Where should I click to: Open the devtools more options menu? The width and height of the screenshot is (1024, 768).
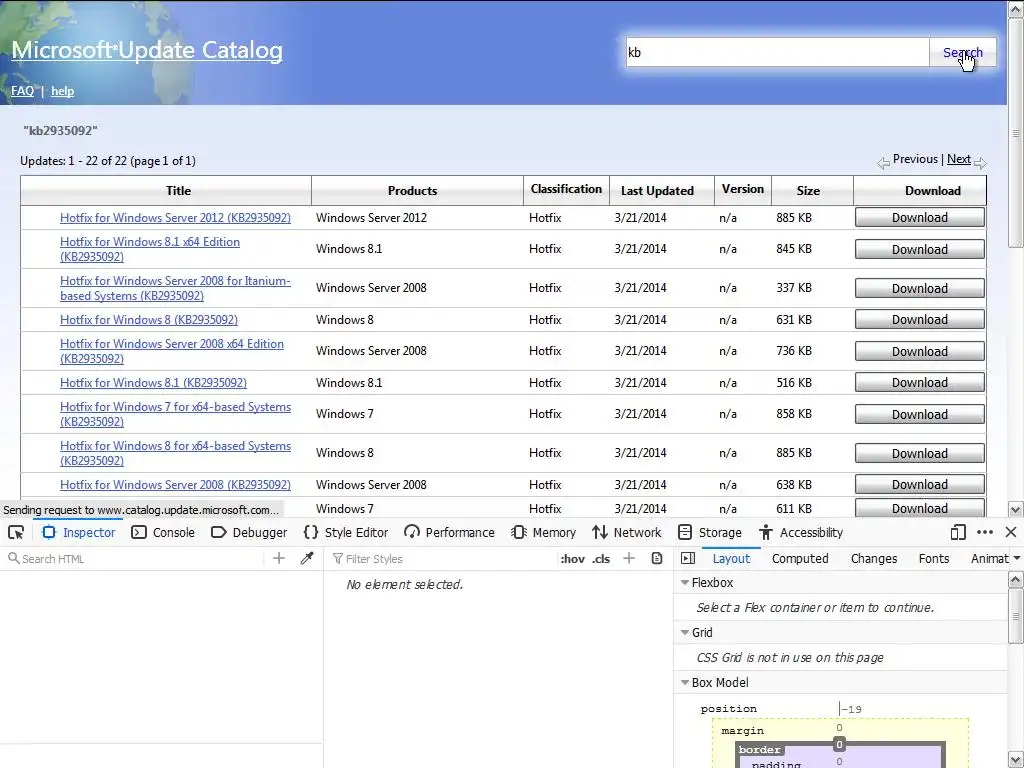coord(985,532)
